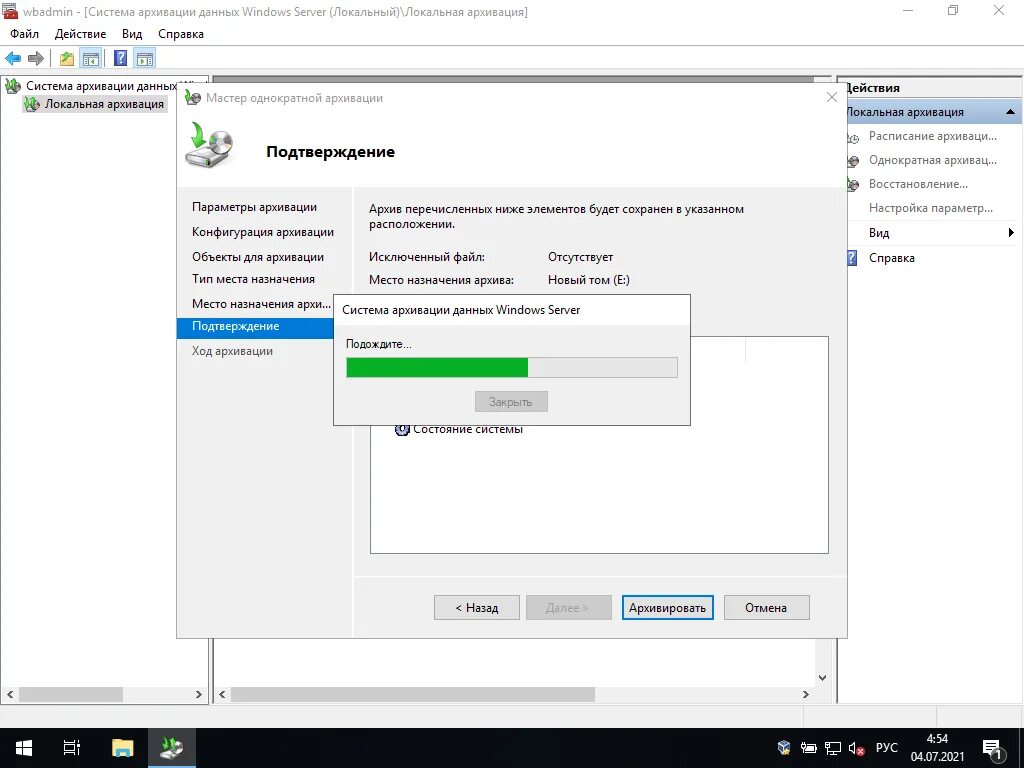Open the Справка menu

coord(181,34)
